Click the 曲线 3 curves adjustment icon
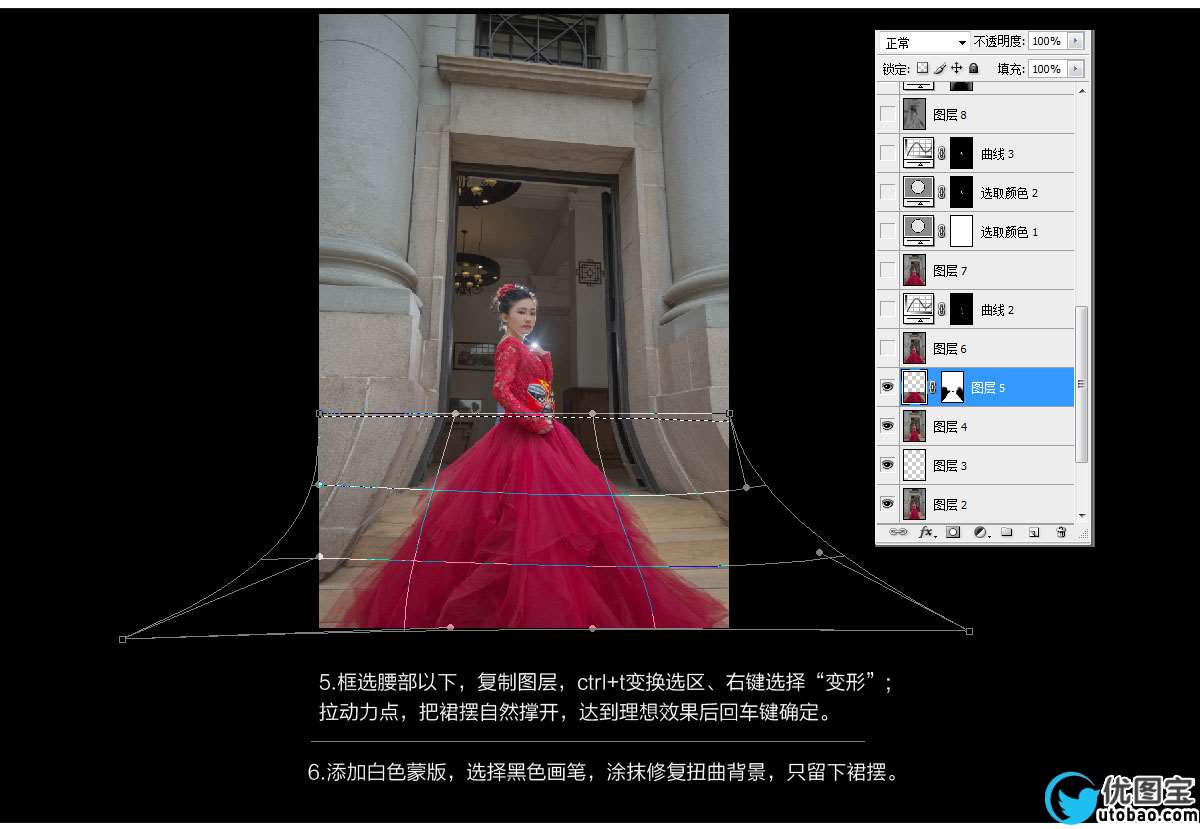This screenshot has width=1200, height=829. coord(918,153)
